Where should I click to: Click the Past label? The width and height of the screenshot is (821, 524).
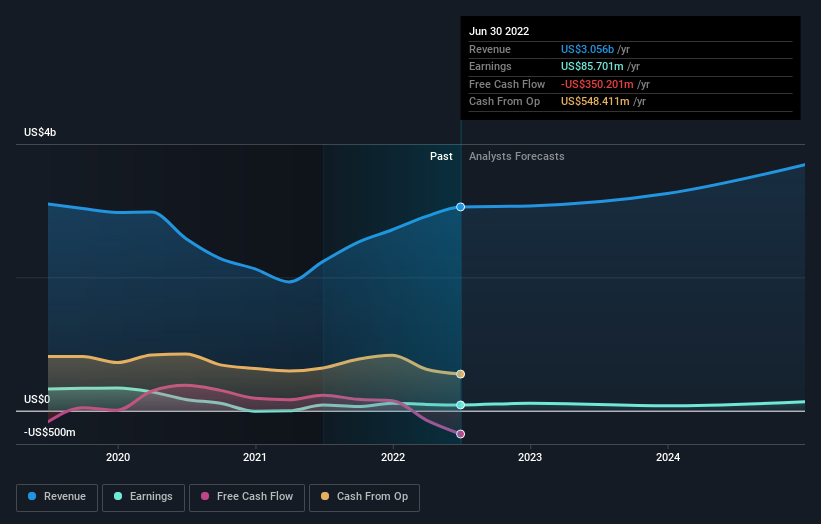pos(441,156)
